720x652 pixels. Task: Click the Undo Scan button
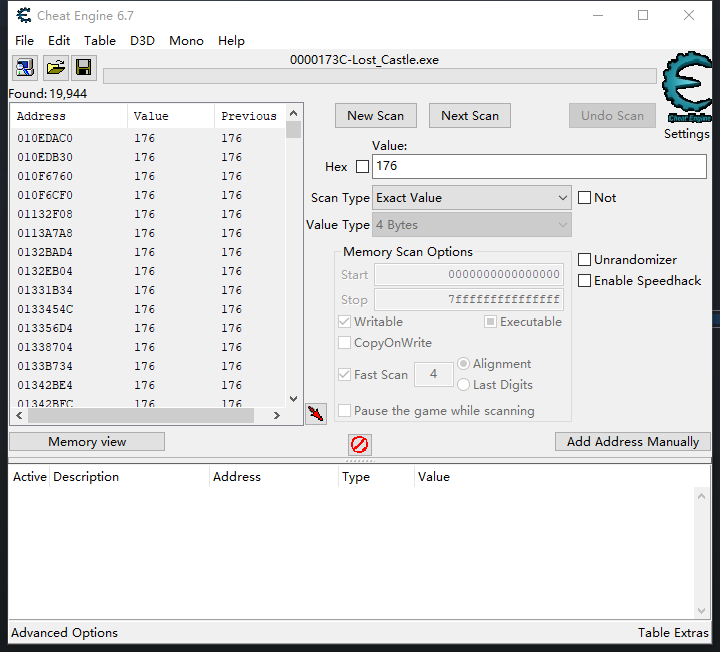point(612,116)
